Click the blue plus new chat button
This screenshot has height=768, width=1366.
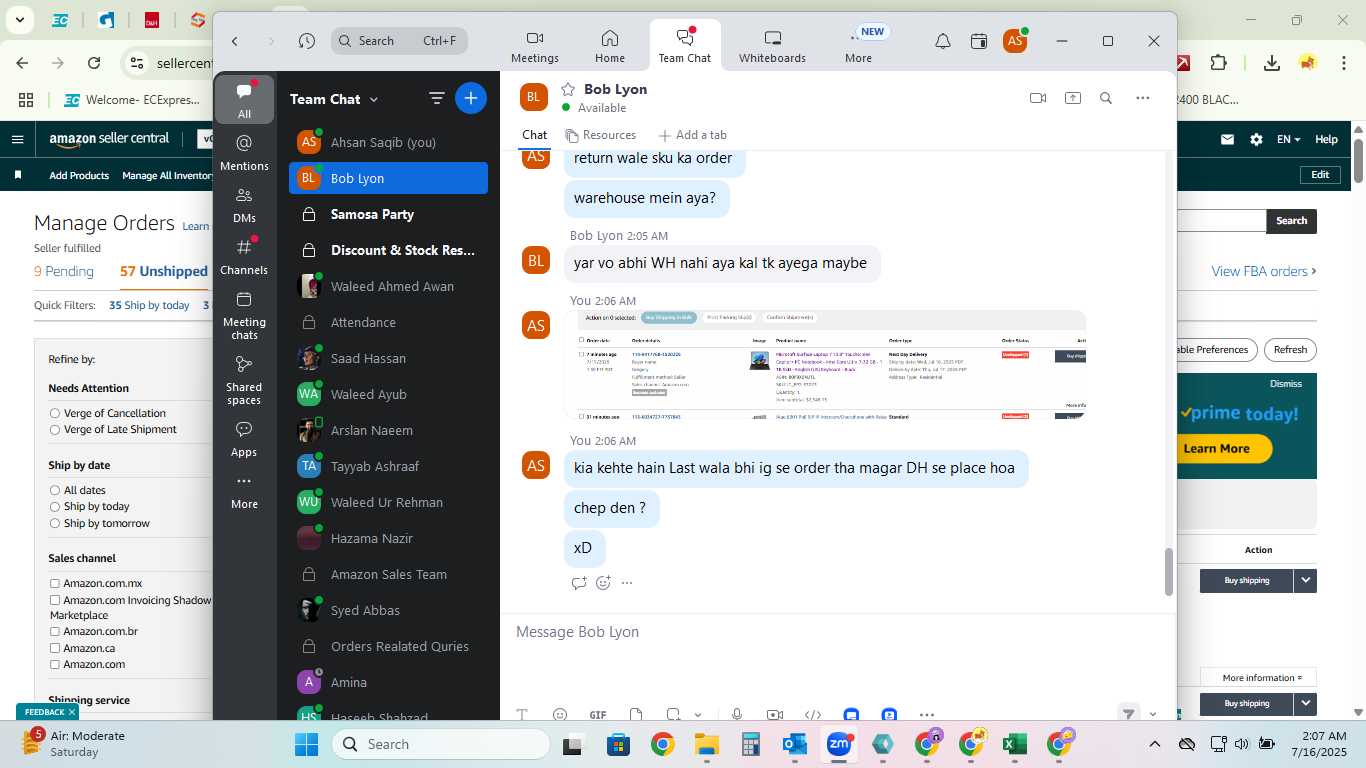click(x=471, y=98)
